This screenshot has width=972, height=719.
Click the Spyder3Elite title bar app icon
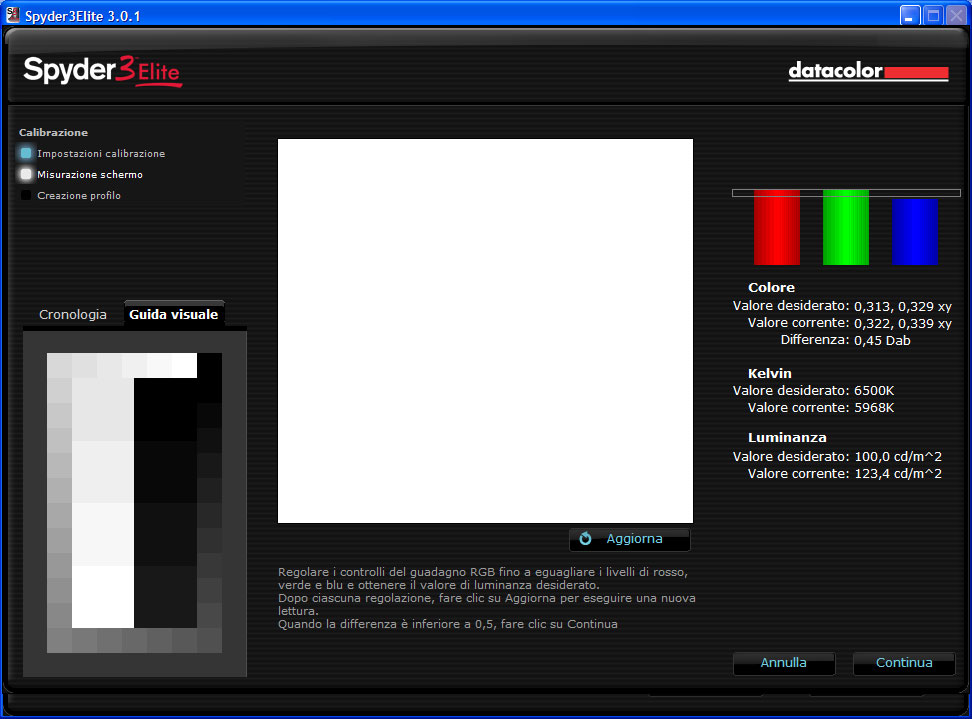coord(12,15)
